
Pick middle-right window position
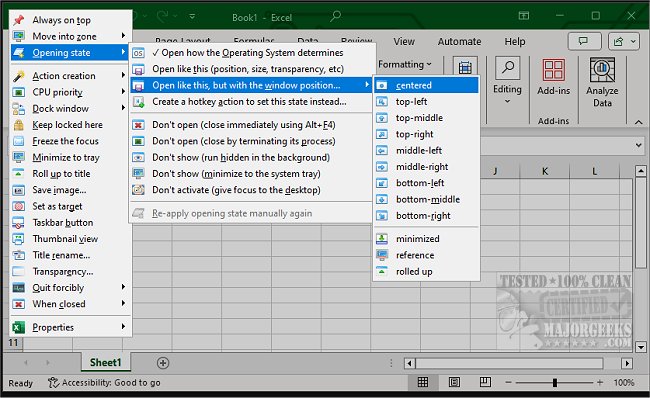(x=426, y=167)
